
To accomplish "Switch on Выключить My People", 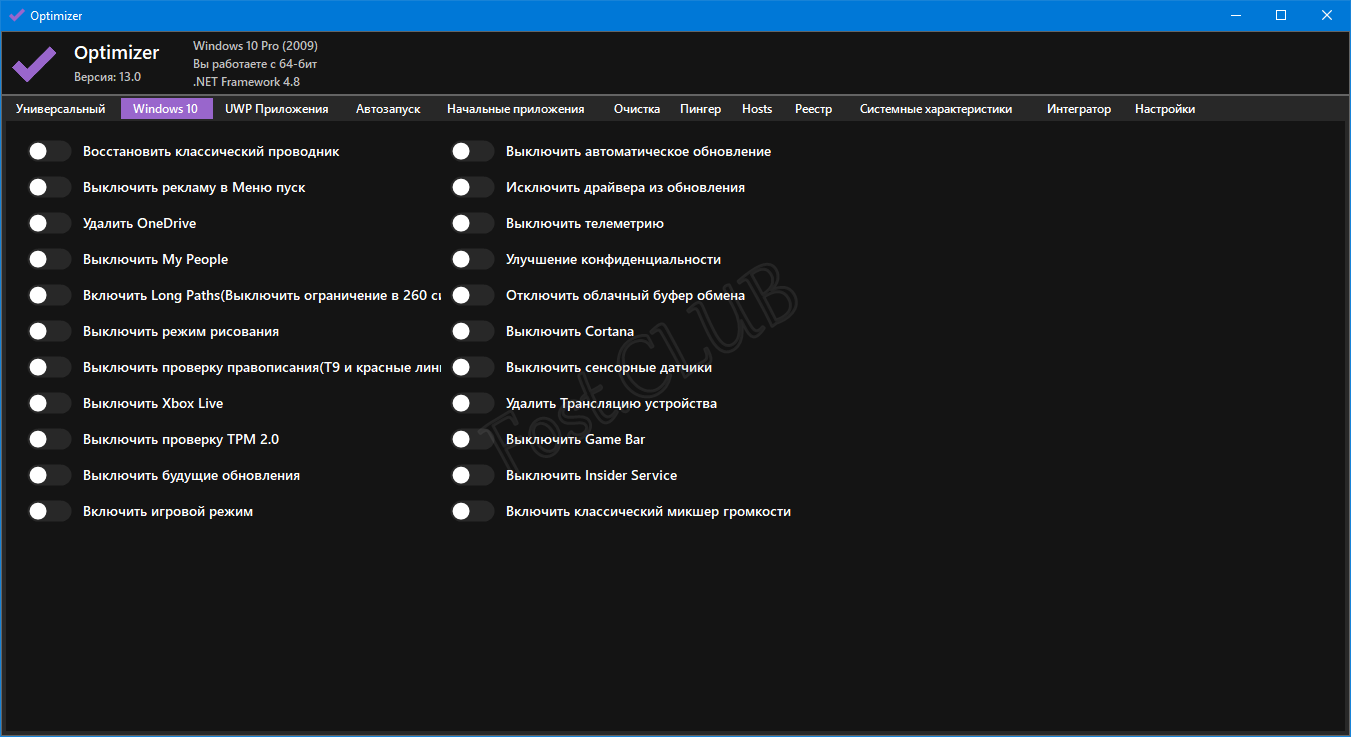I will tap(50, 259).
